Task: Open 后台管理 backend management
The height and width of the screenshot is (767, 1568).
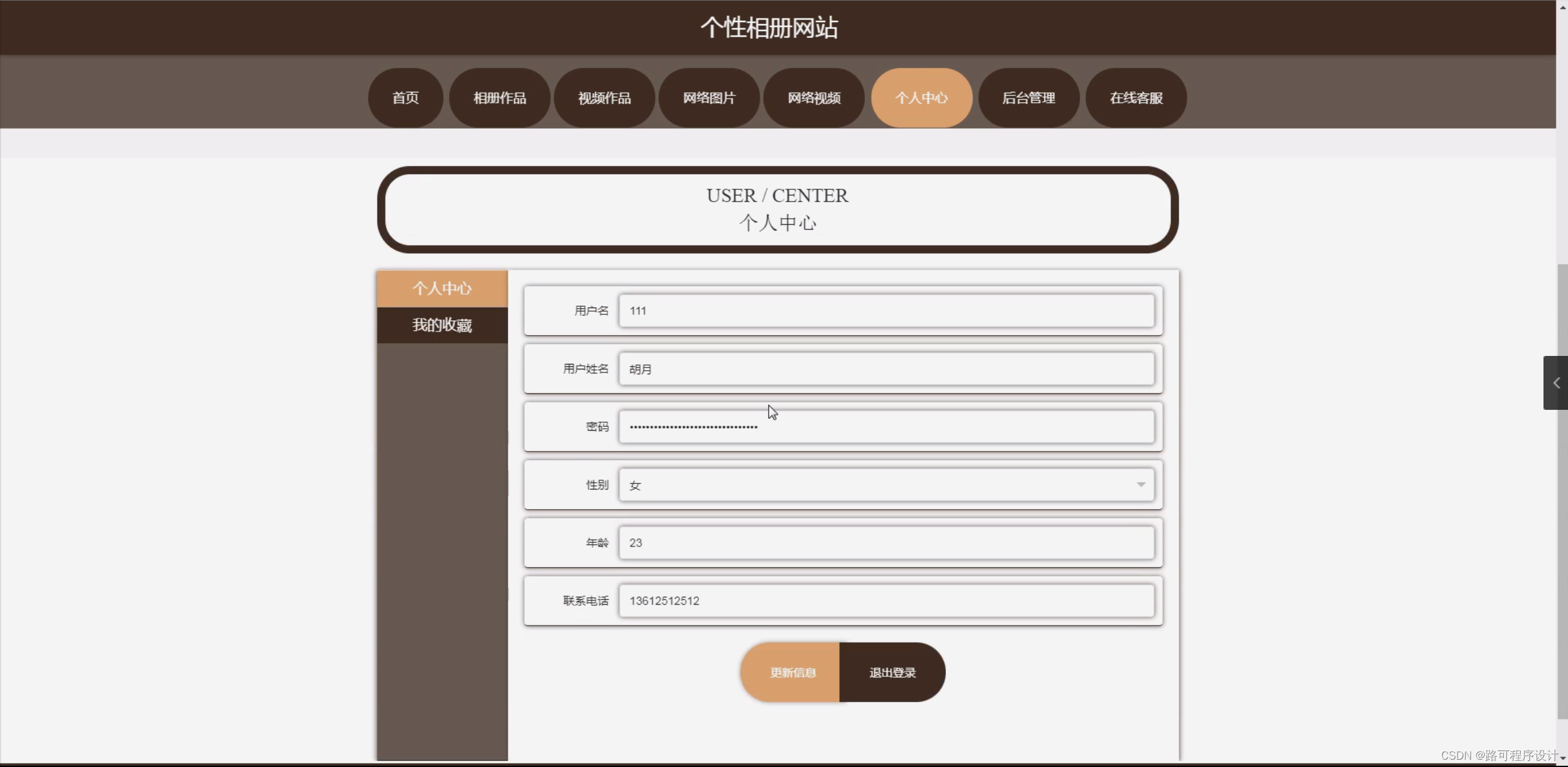Action: click(x=1029, y=98)
